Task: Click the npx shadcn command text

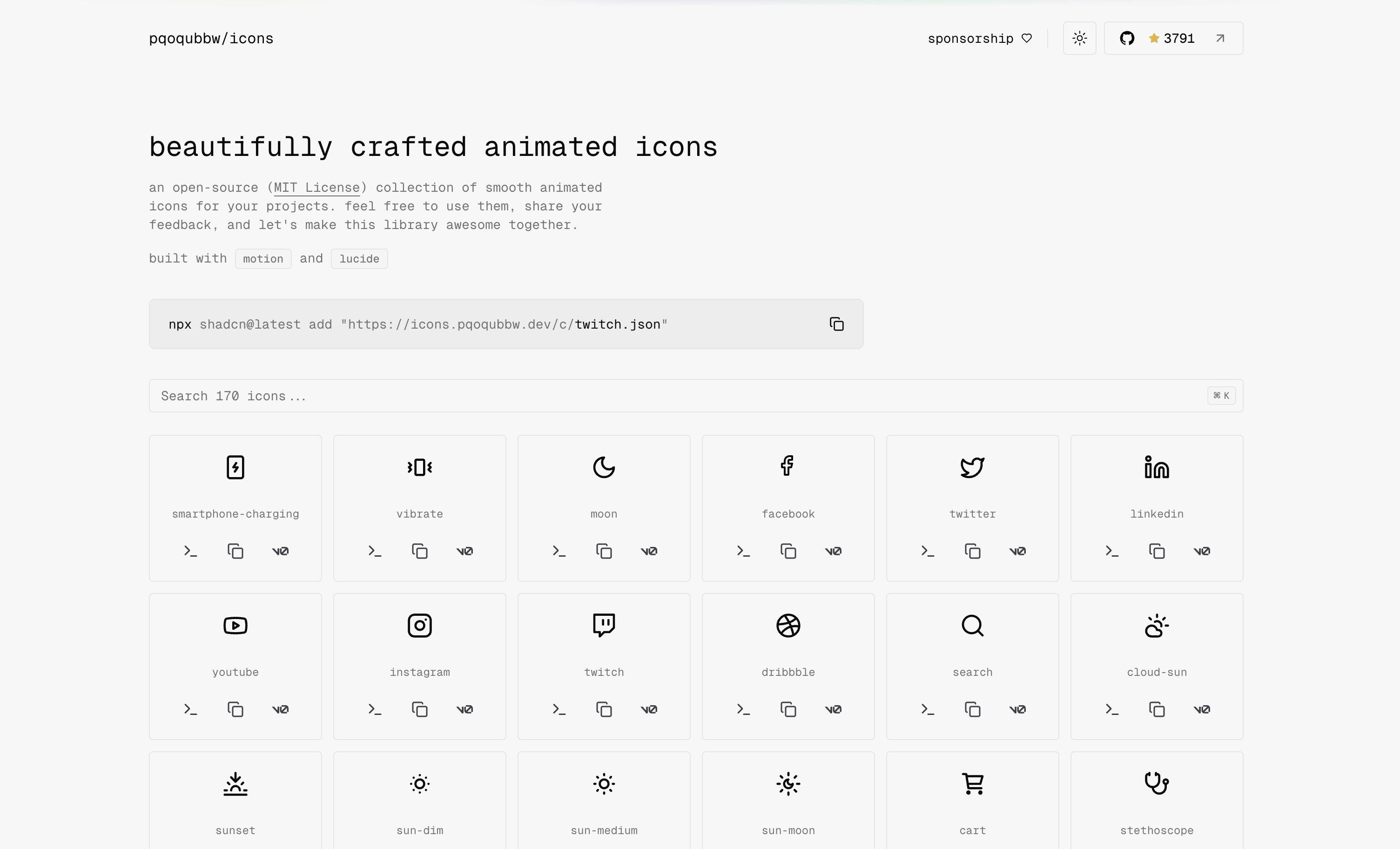Action: click(x=417, y=324)
